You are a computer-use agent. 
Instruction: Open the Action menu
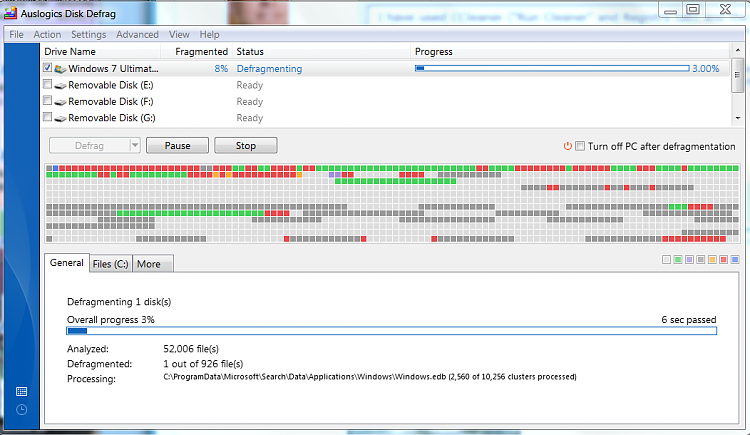click(47, 34)
